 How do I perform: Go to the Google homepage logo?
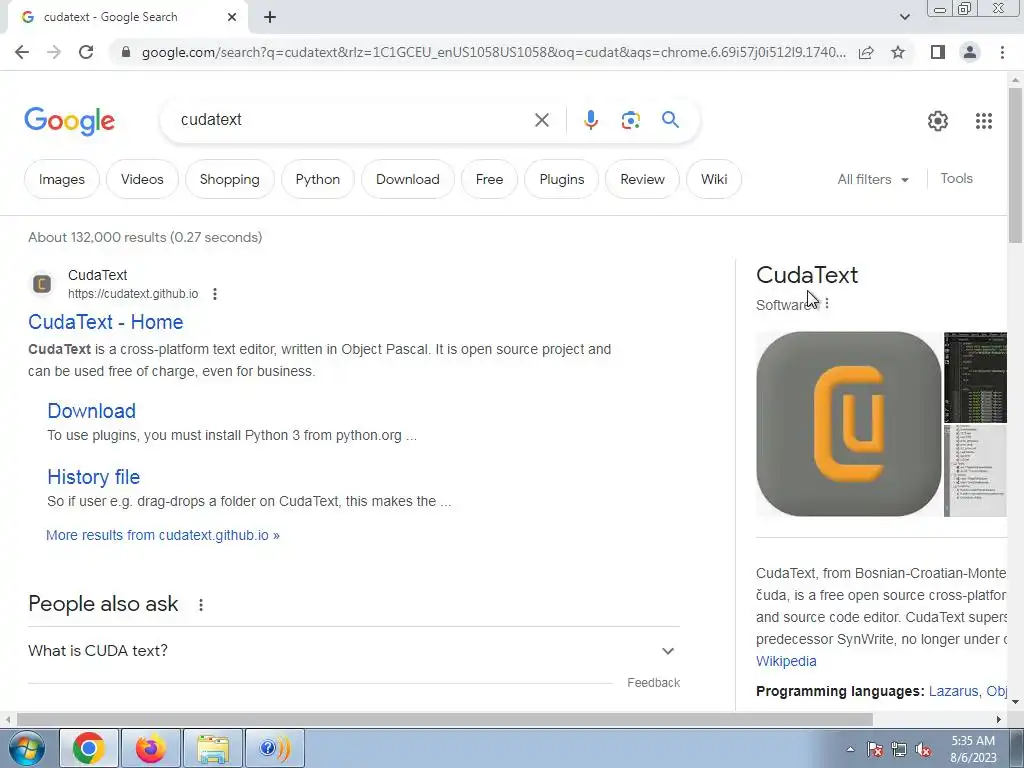[70, 121]
